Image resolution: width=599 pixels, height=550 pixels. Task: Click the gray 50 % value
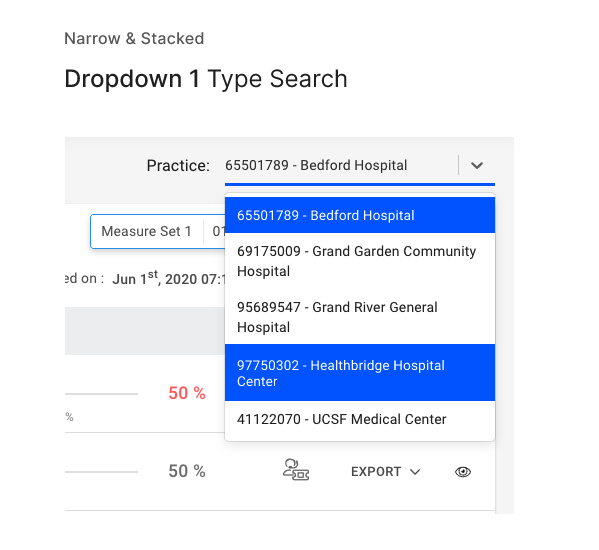pos(187,471)
